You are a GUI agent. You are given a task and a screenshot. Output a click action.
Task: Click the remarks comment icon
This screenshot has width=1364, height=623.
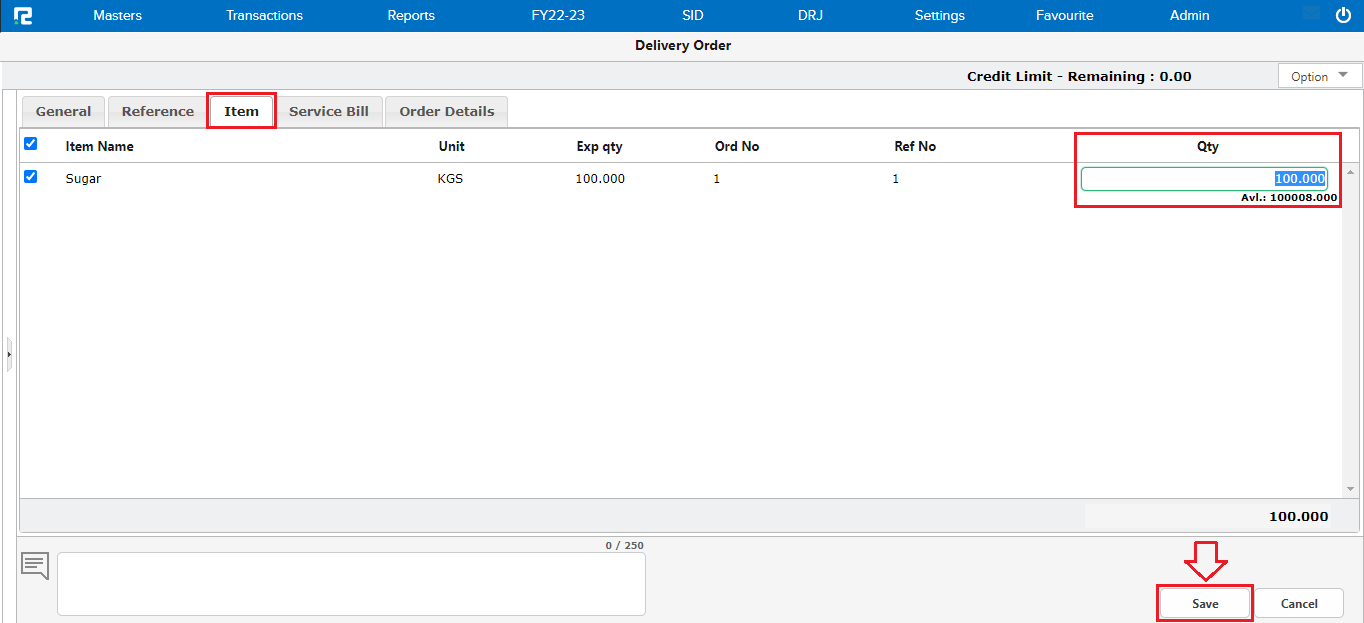(35, 566)
